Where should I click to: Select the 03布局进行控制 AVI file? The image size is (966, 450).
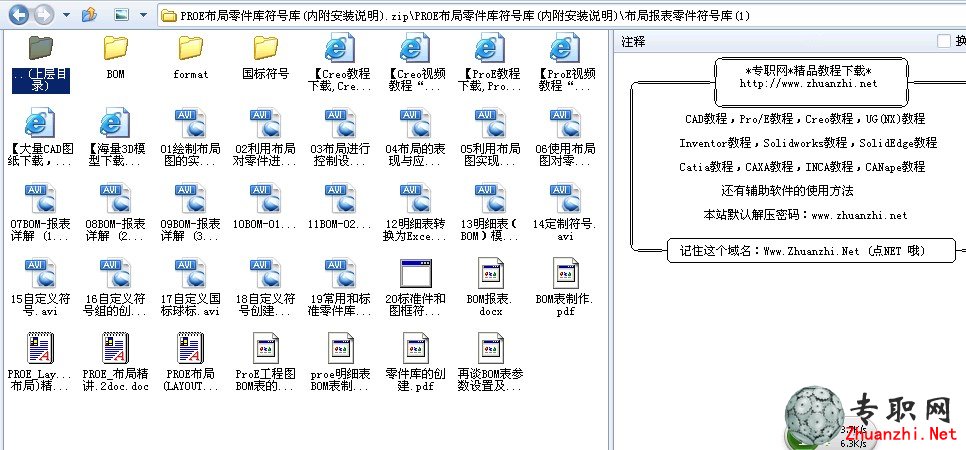[x=340, y=138]
